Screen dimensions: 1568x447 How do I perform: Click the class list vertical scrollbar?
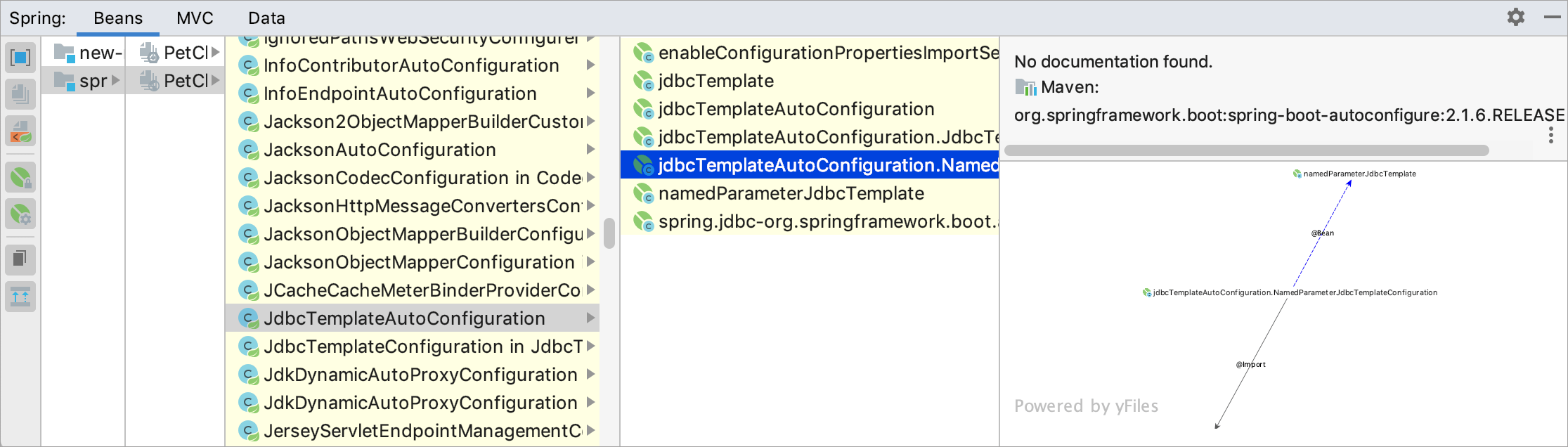click(x=609, y=233)
